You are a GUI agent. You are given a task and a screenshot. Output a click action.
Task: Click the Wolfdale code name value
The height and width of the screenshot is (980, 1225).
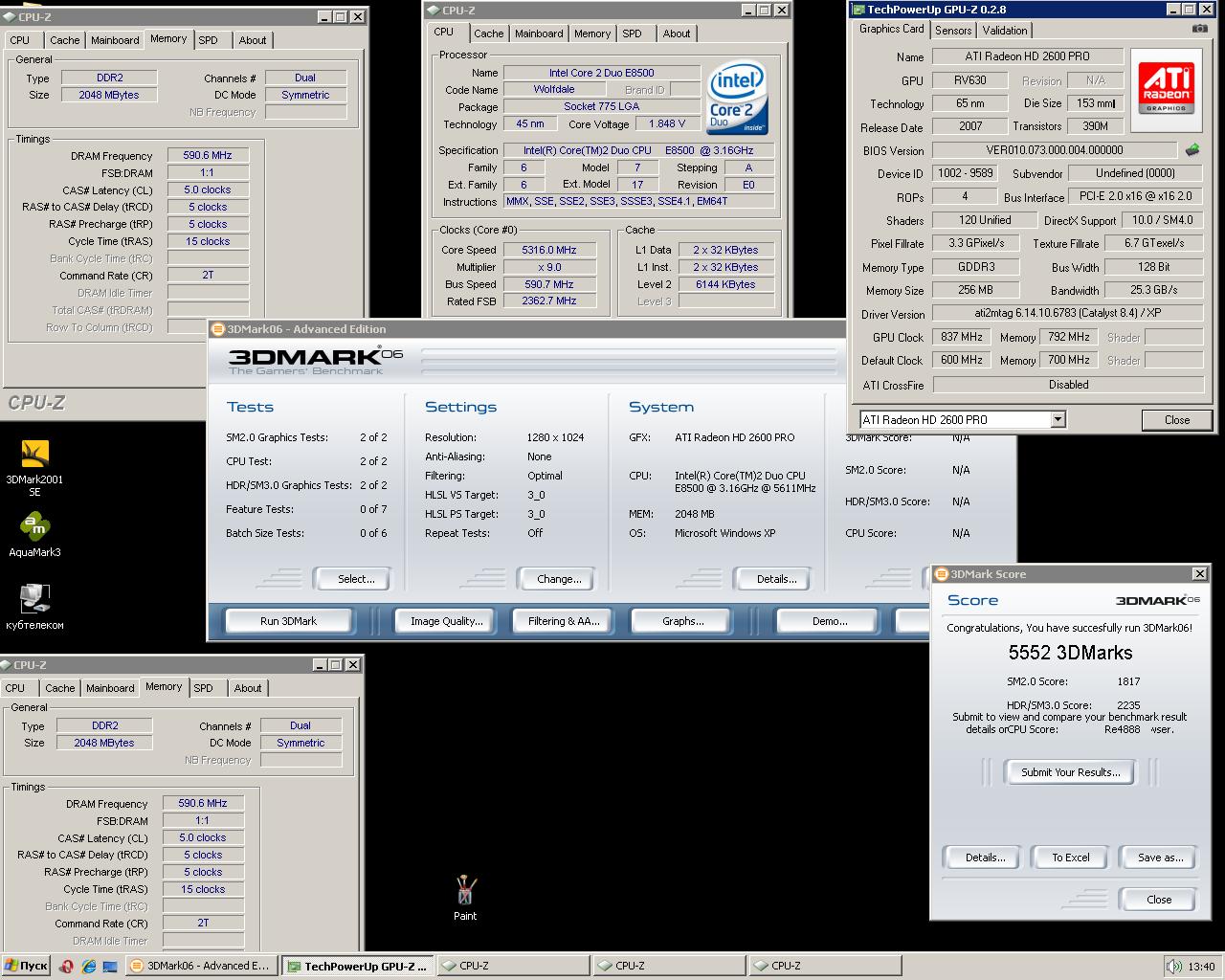553,90
